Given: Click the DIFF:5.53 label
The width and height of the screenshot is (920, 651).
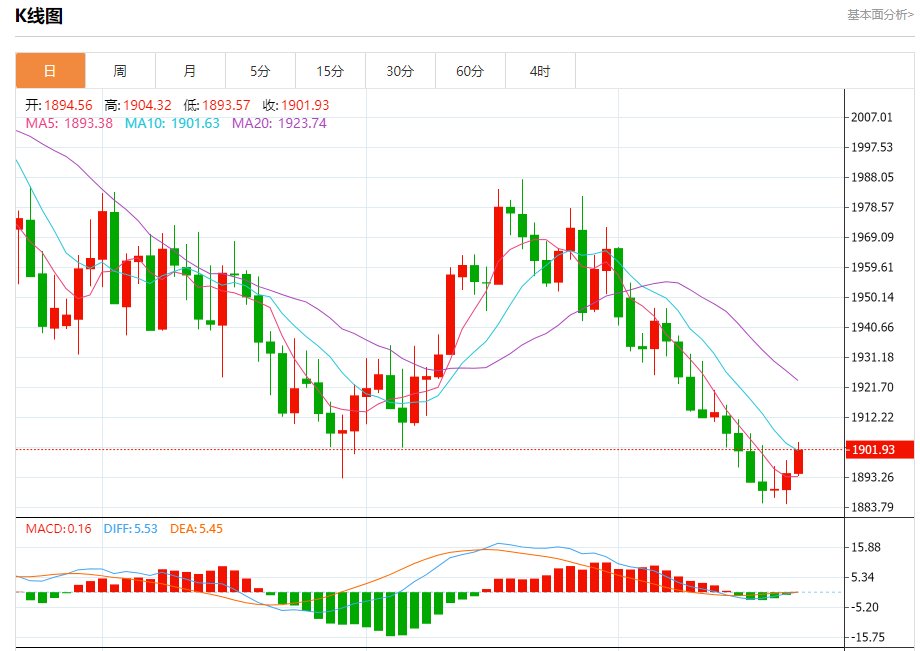Looking at the screenshot, I should click(130, 528).
